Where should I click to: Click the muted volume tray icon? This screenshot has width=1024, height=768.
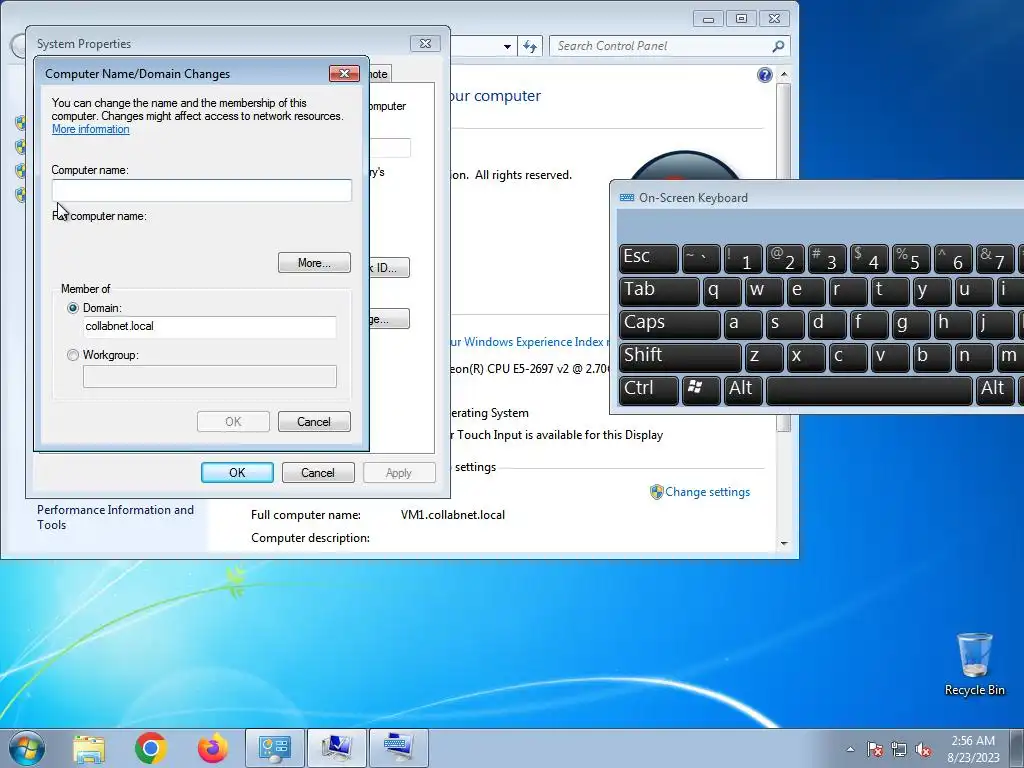[923, 749]
